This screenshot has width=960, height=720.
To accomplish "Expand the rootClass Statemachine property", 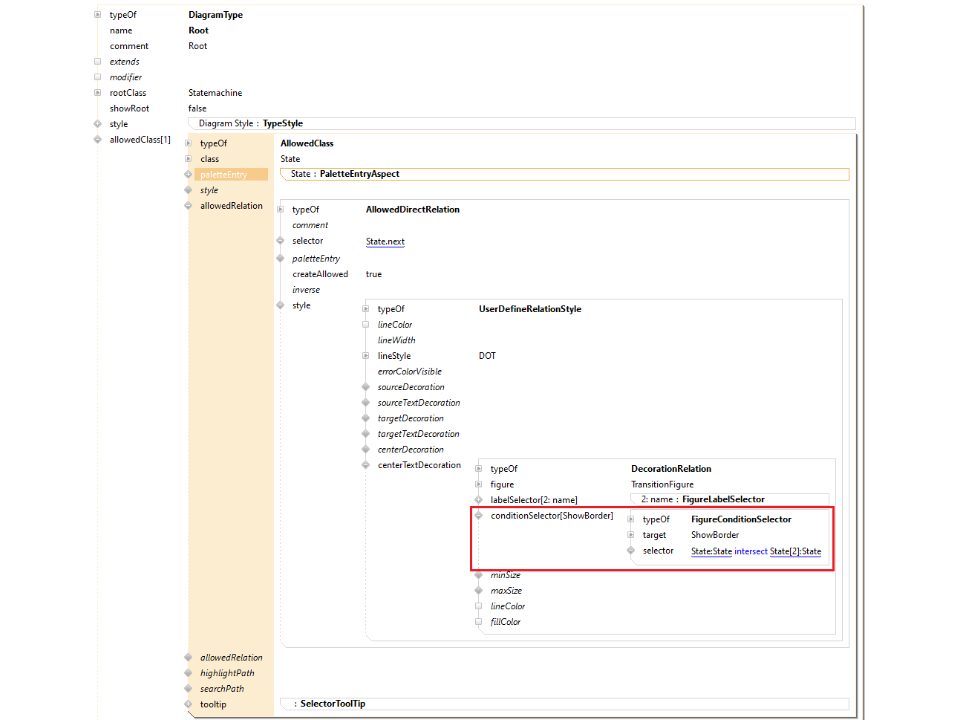I will 98,93.
